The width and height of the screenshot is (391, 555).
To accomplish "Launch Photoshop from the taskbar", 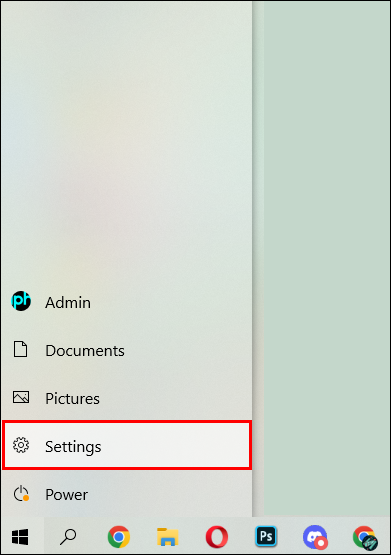I will pos(266,536).
